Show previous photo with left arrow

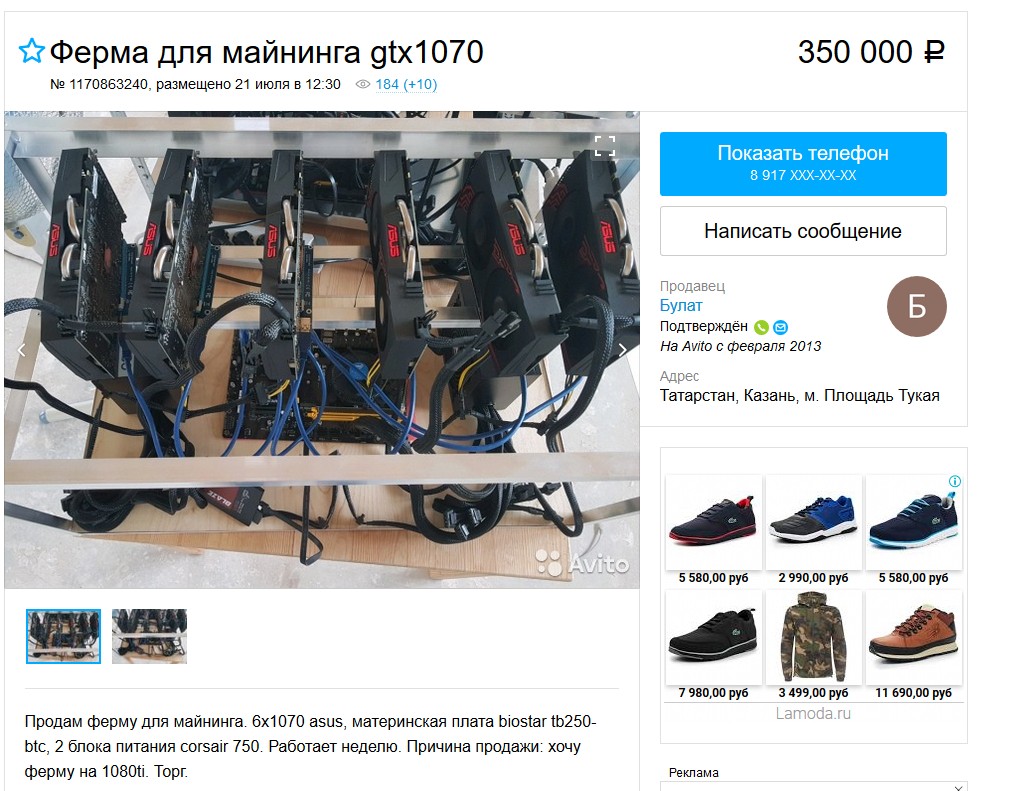coord(21,350)
